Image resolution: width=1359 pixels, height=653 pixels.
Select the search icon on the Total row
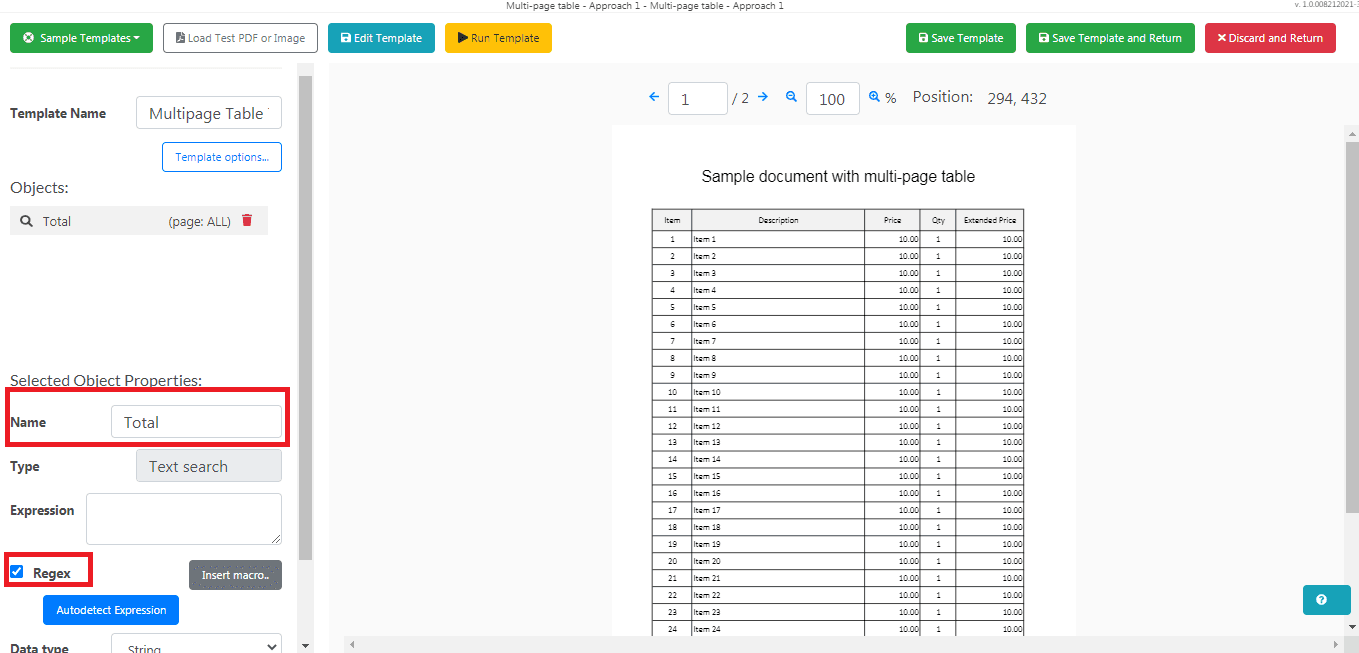(26, 220)
